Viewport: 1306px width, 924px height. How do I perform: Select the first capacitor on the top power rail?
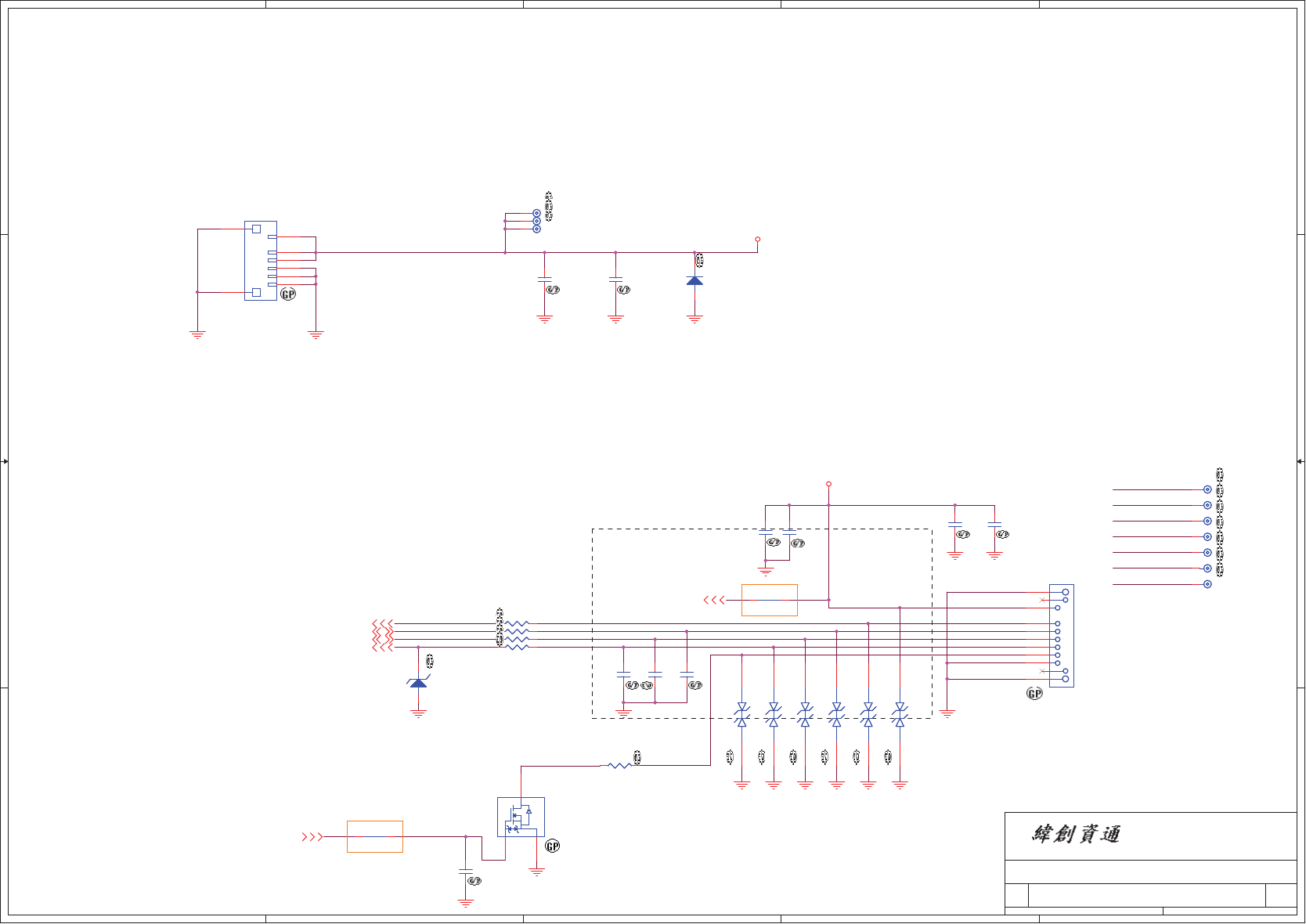[x=545, y=279]
